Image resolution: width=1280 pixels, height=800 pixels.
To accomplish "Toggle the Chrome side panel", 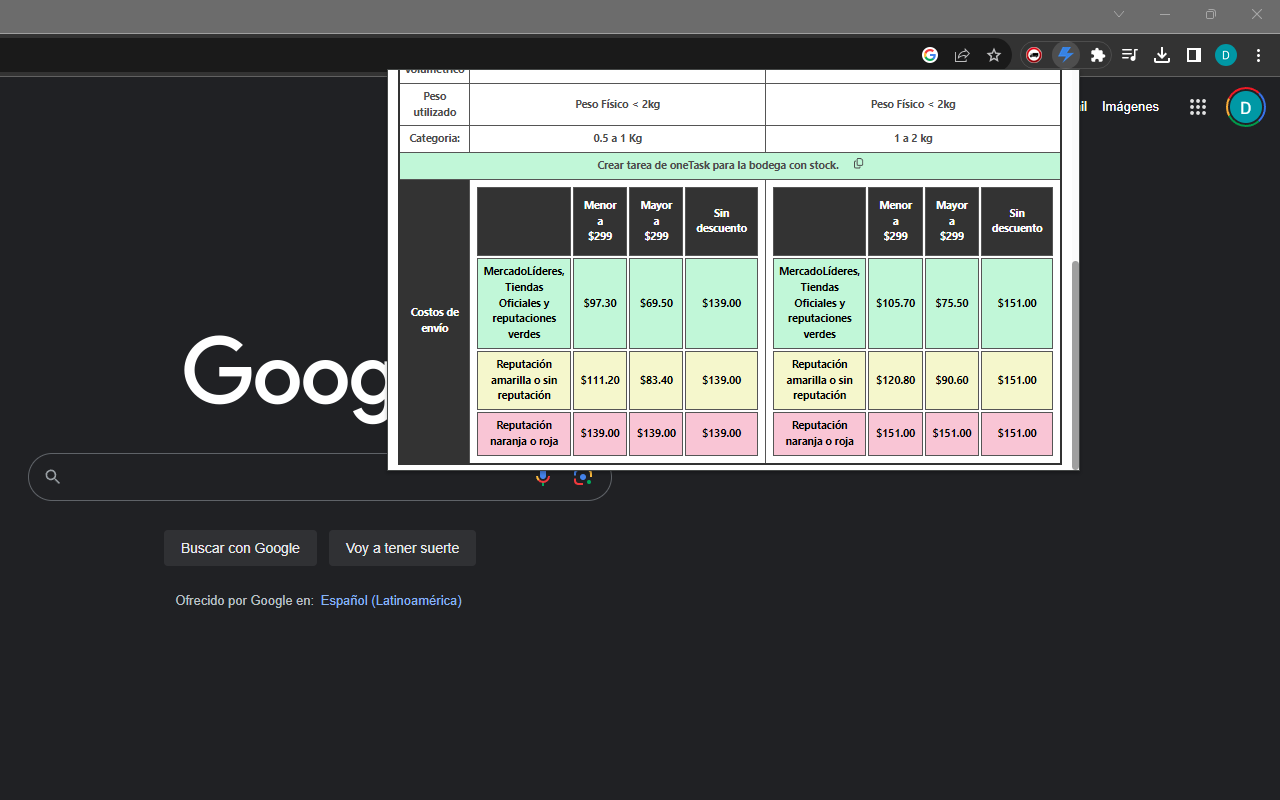I will tap(1194, 55).
